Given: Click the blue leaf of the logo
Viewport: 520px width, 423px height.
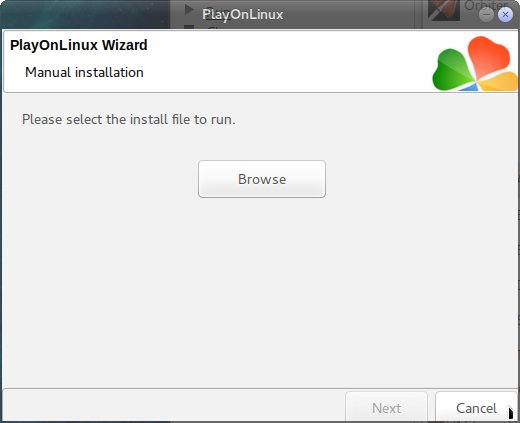Looking at the screenshot, I should tap(468, 87).
